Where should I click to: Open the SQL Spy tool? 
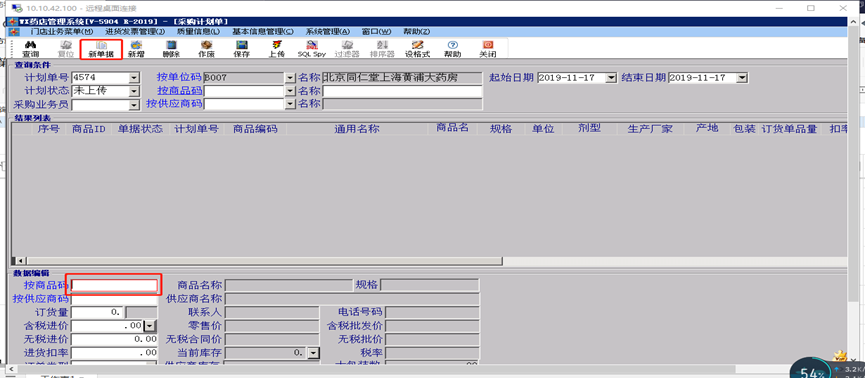312,49
